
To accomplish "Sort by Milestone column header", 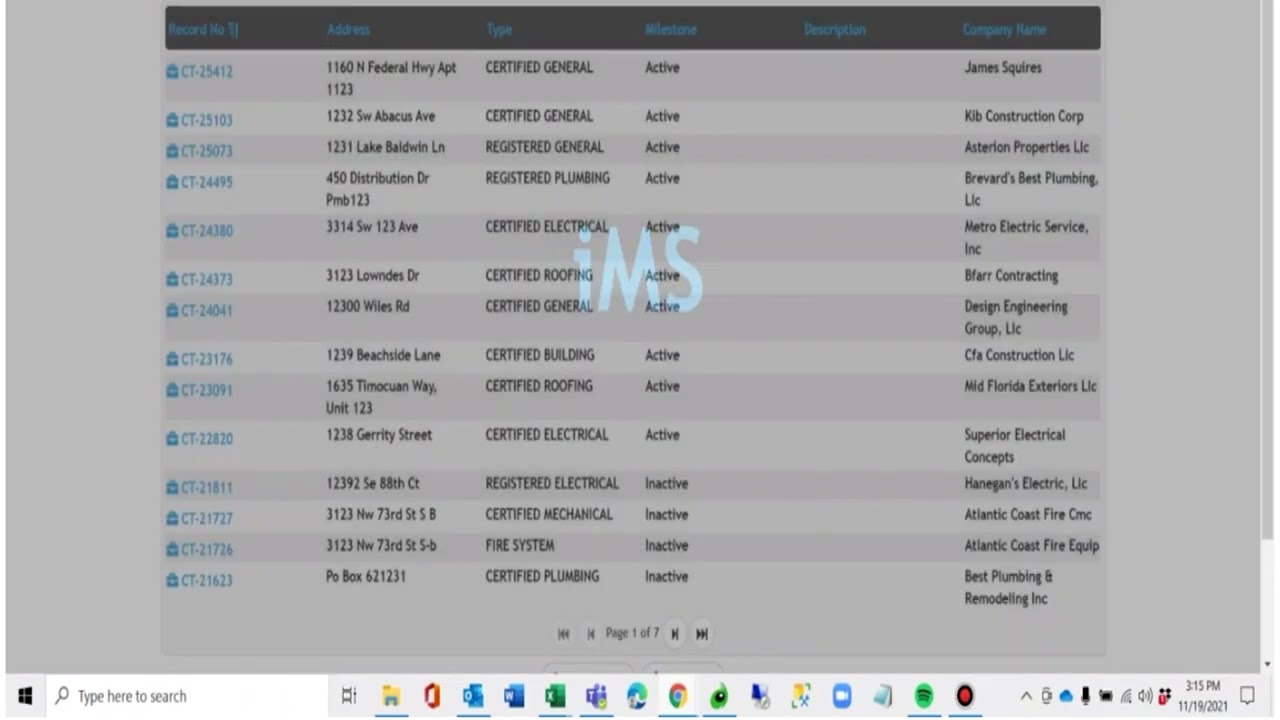I will pyautogui.click(x=671, y=30).
